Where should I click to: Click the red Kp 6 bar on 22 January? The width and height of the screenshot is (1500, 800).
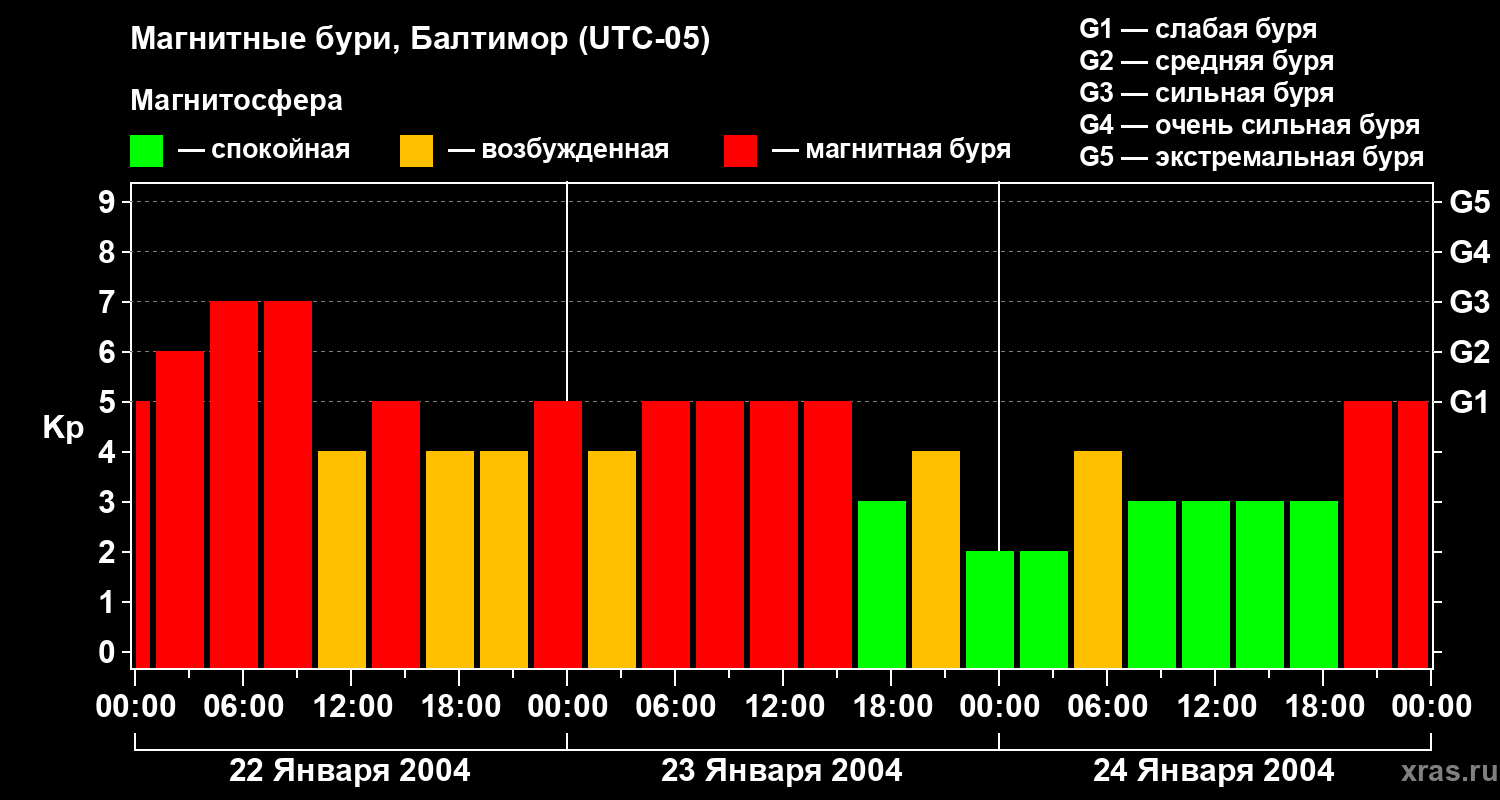click(x=180, y=510)
